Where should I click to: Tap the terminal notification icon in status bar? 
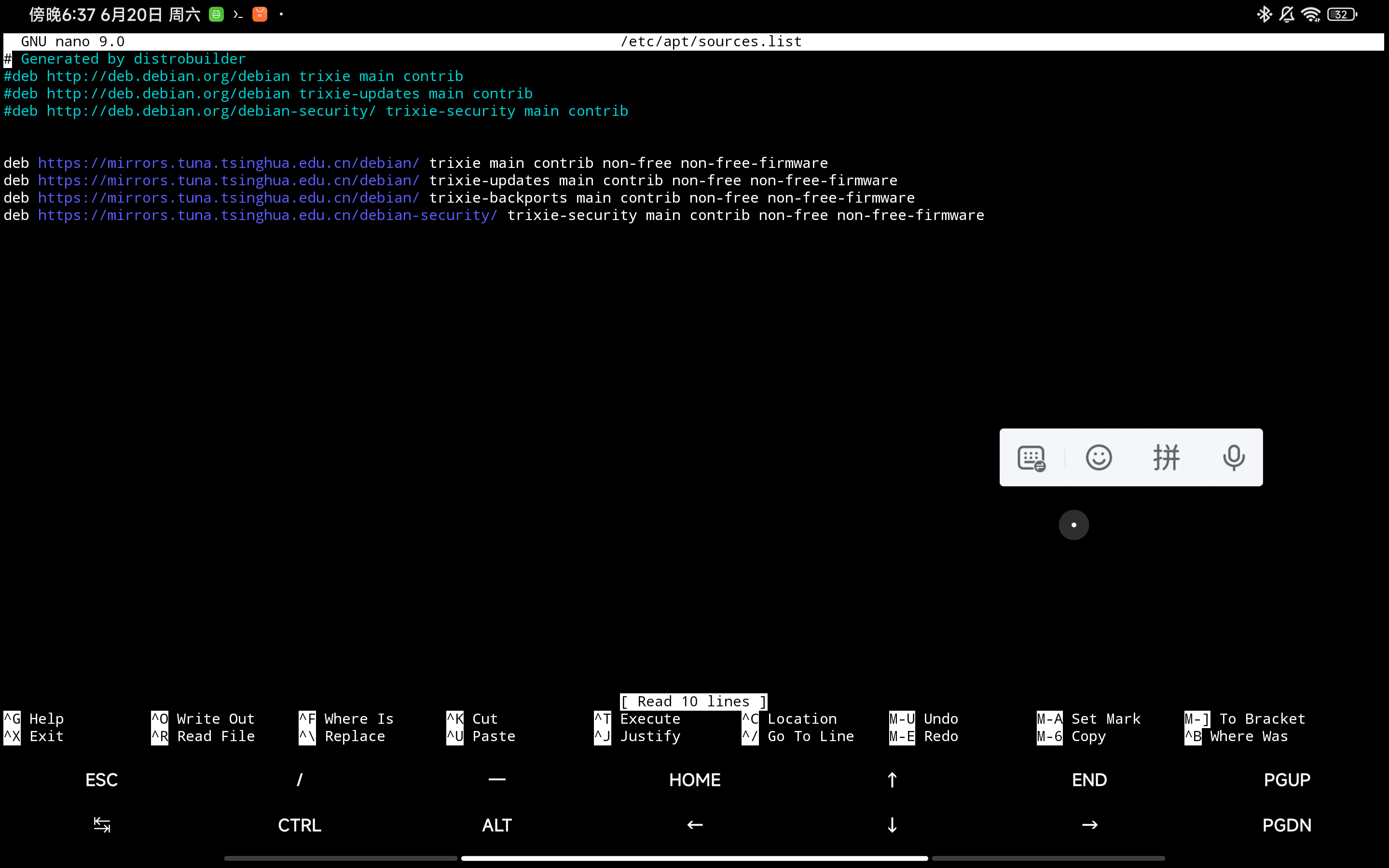coord(238,14)
